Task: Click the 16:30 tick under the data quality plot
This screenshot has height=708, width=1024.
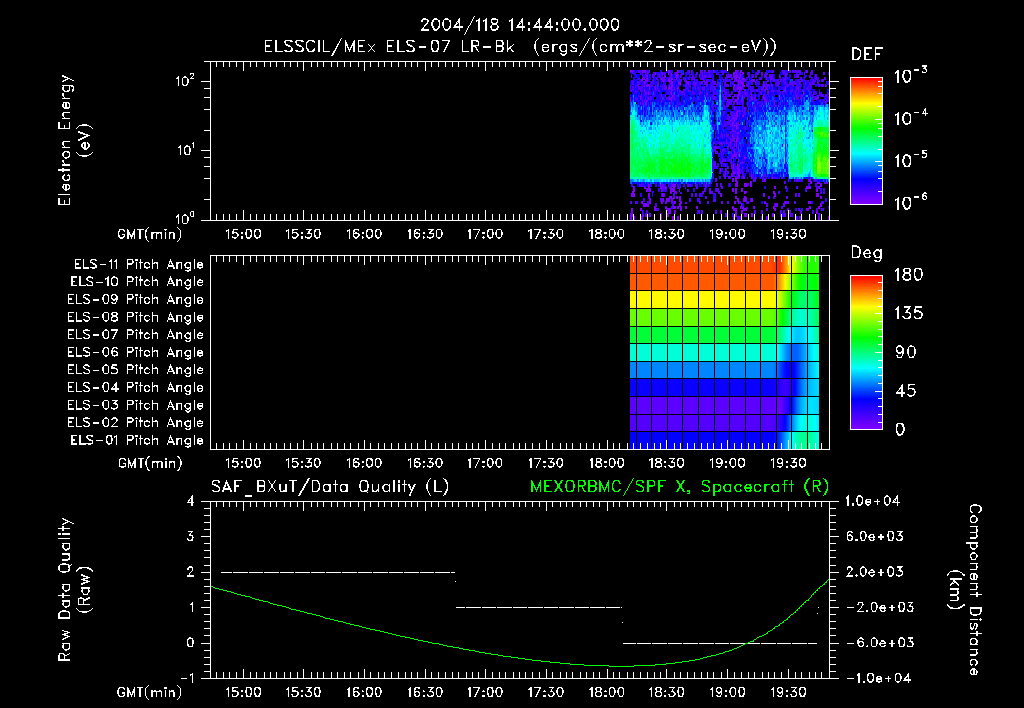Action: 424,692
